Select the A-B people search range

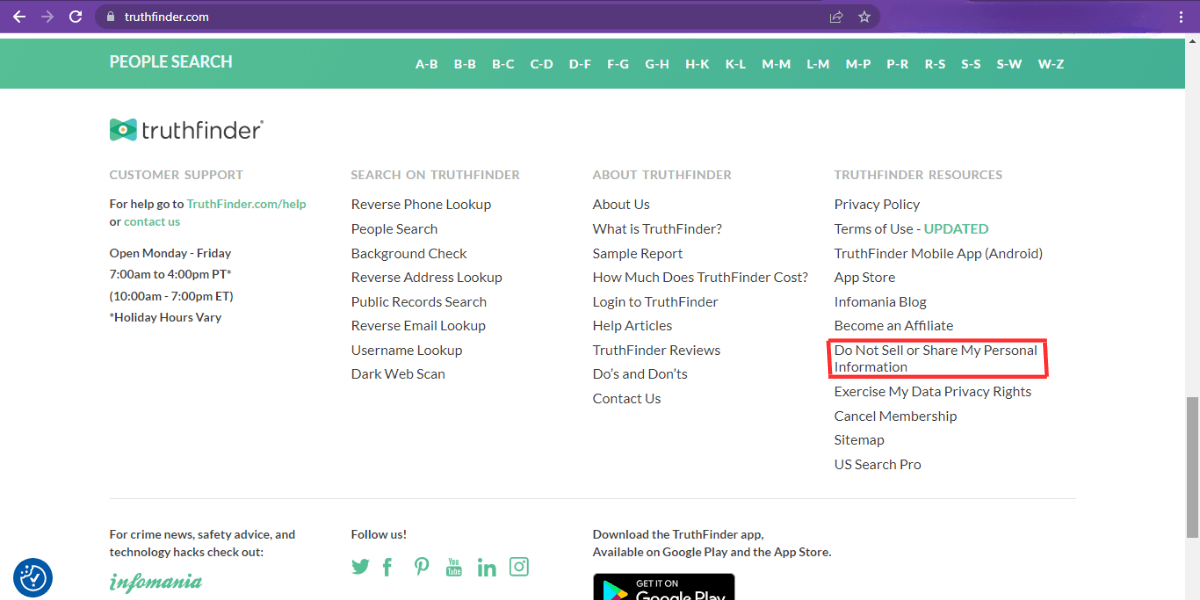427,64
